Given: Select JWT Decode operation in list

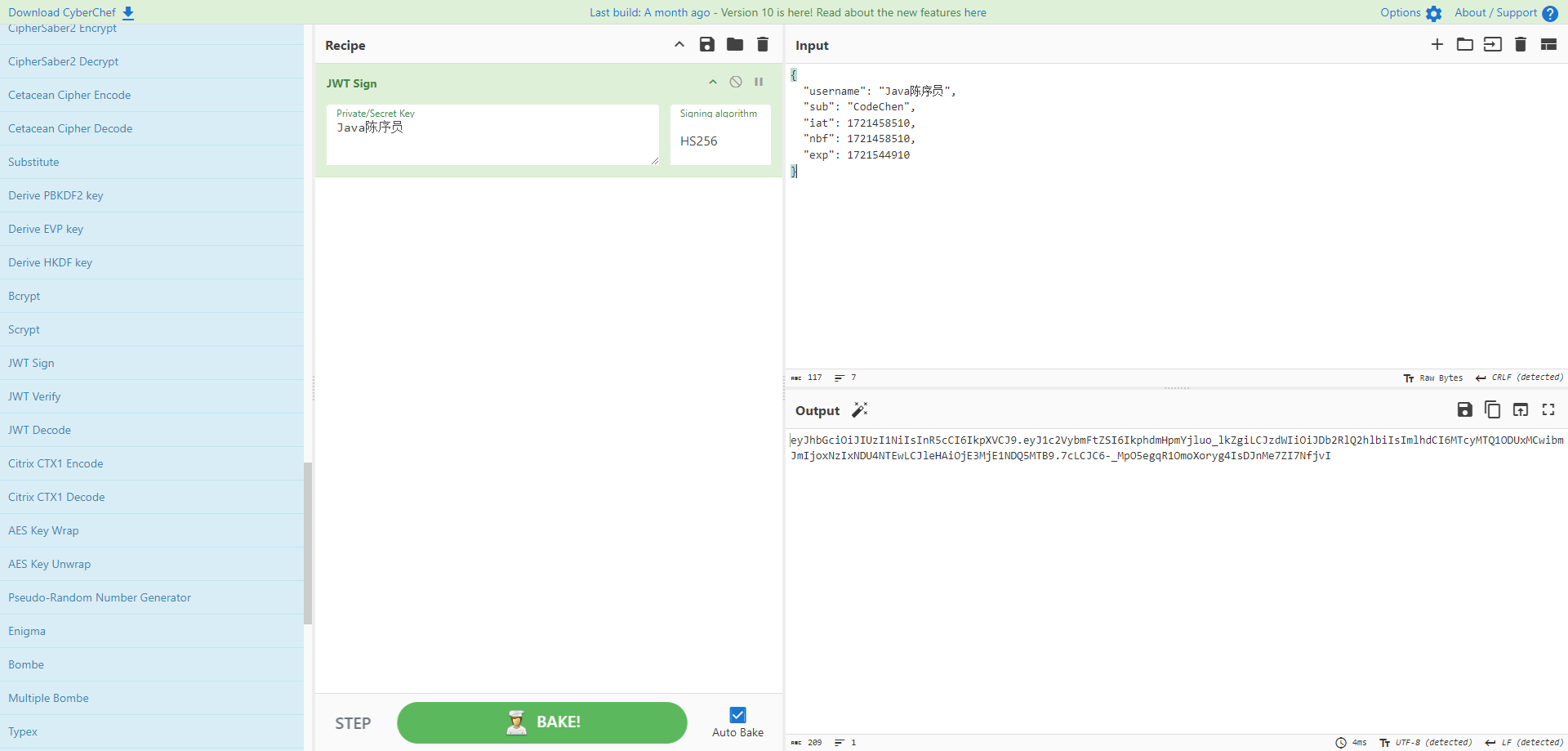Looking at the screenshot, I should point(39,430).
